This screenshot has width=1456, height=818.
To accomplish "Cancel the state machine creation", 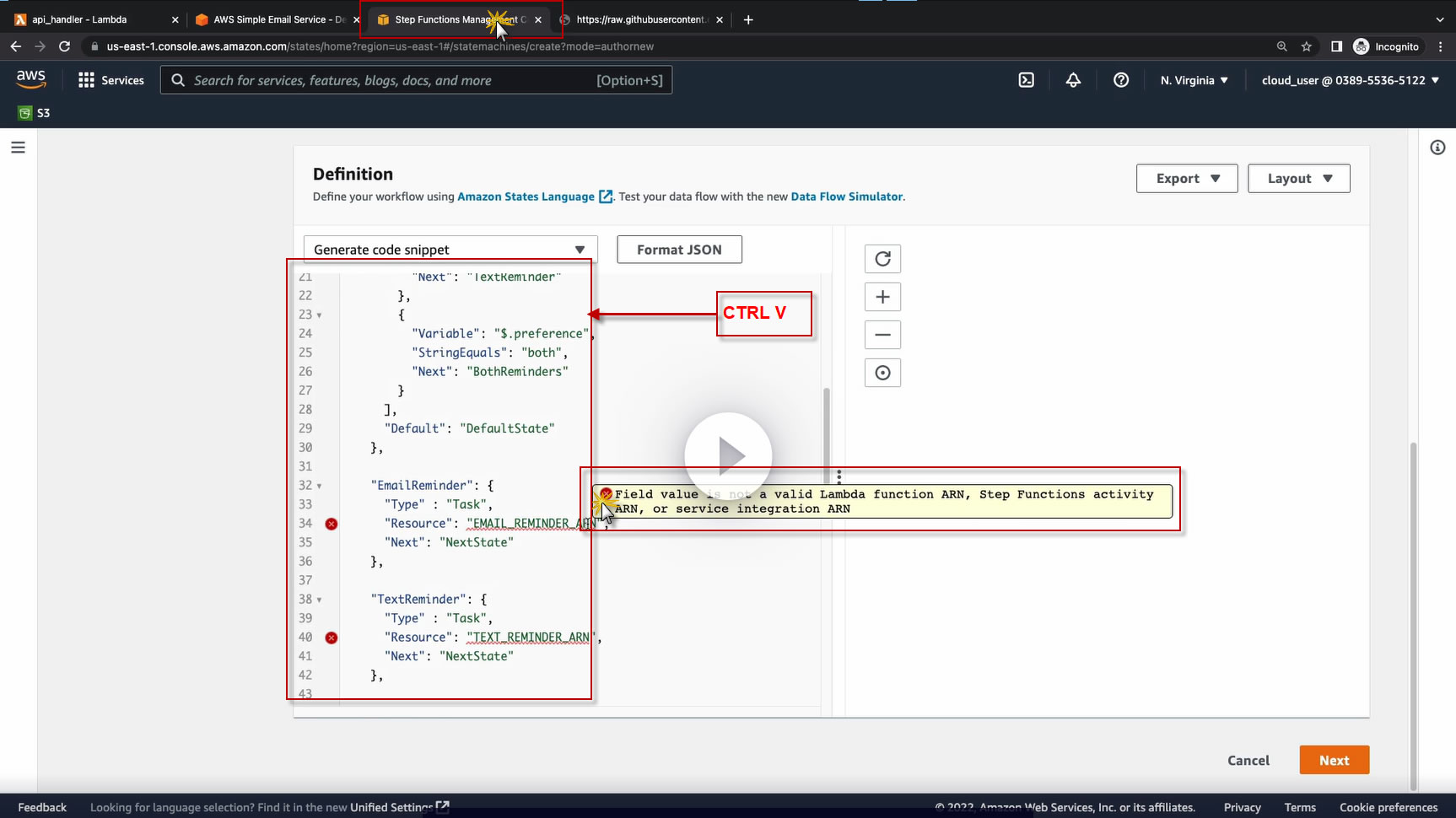I will 1248,761.
